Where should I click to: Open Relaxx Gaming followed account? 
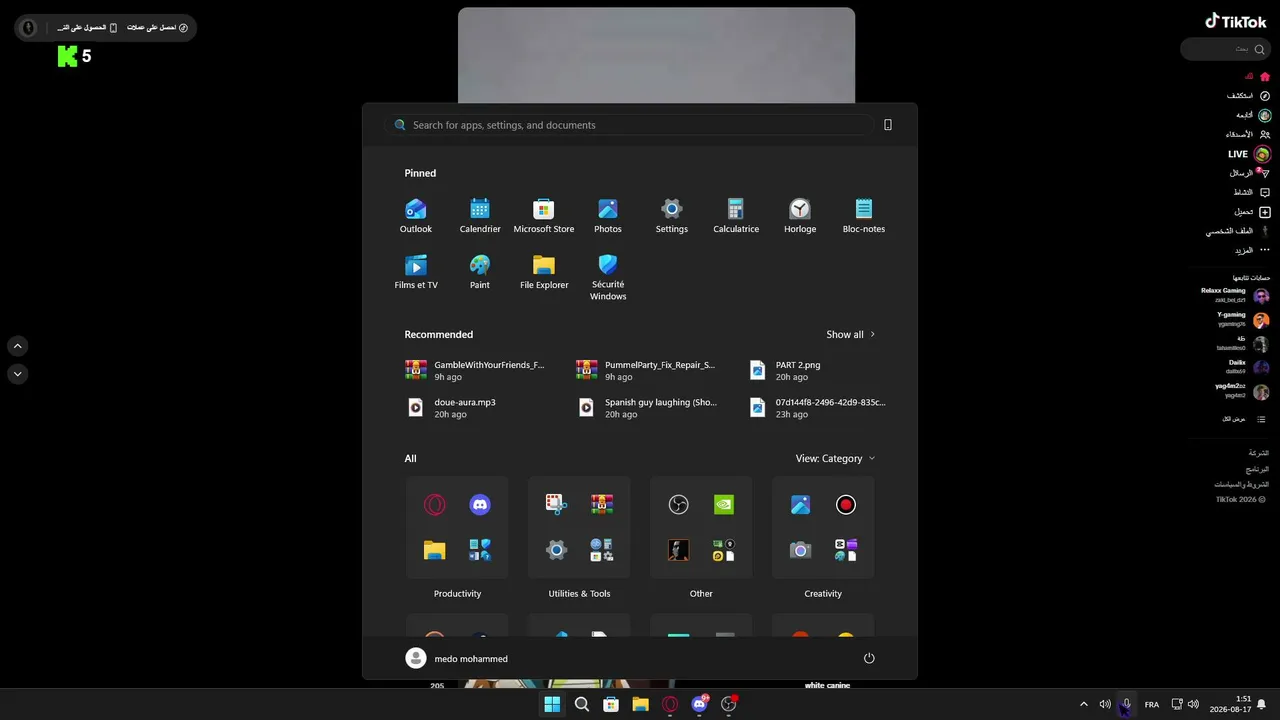[1235, 295]
